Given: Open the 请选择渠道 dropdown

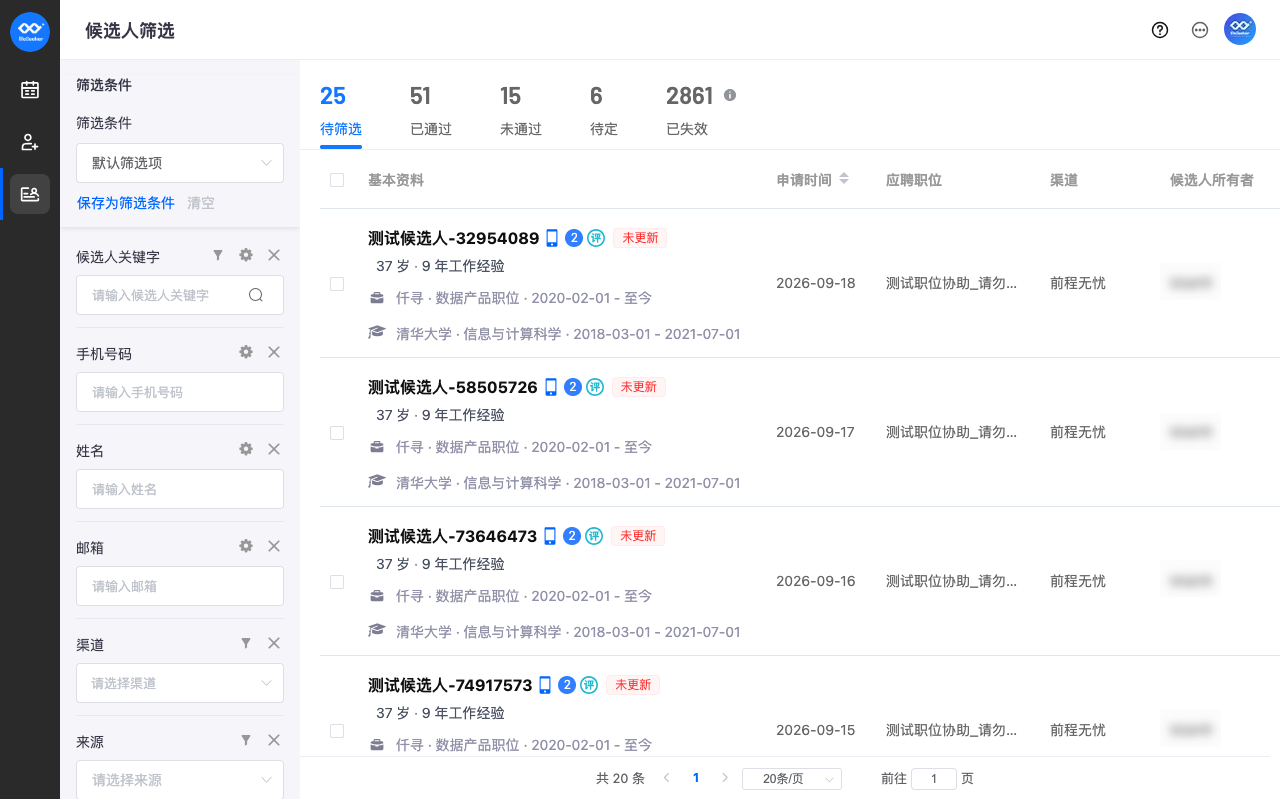Looking at the screenshot, I should tap(180, 683).
